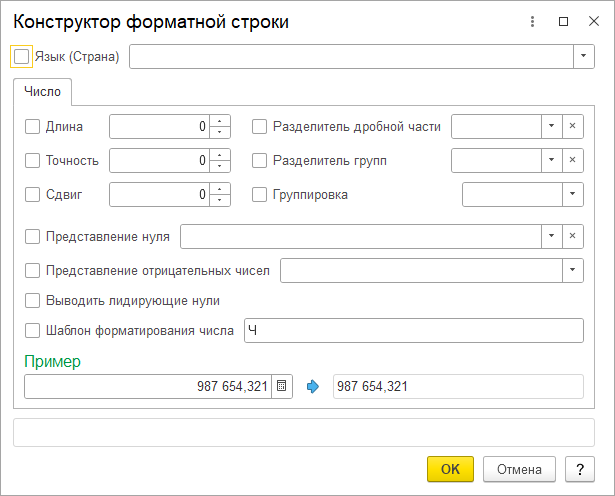Click the Шаблон форматирования числа text field
This screenshot has width=615, height=496.
[414, 331]
